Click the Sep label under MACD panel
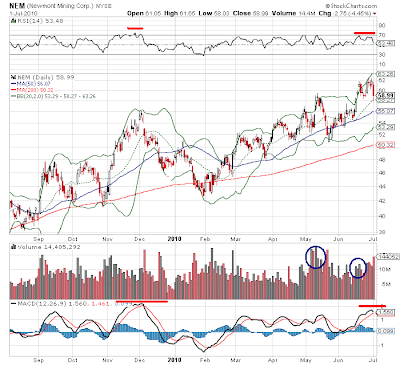 (39, 360)
